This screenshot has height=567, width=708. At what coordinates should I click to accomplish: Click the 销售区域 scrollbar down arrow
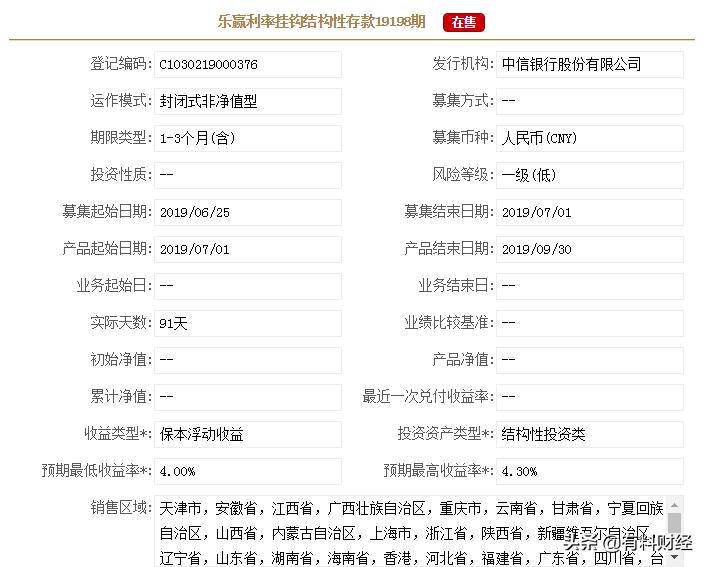click(675, 557)
